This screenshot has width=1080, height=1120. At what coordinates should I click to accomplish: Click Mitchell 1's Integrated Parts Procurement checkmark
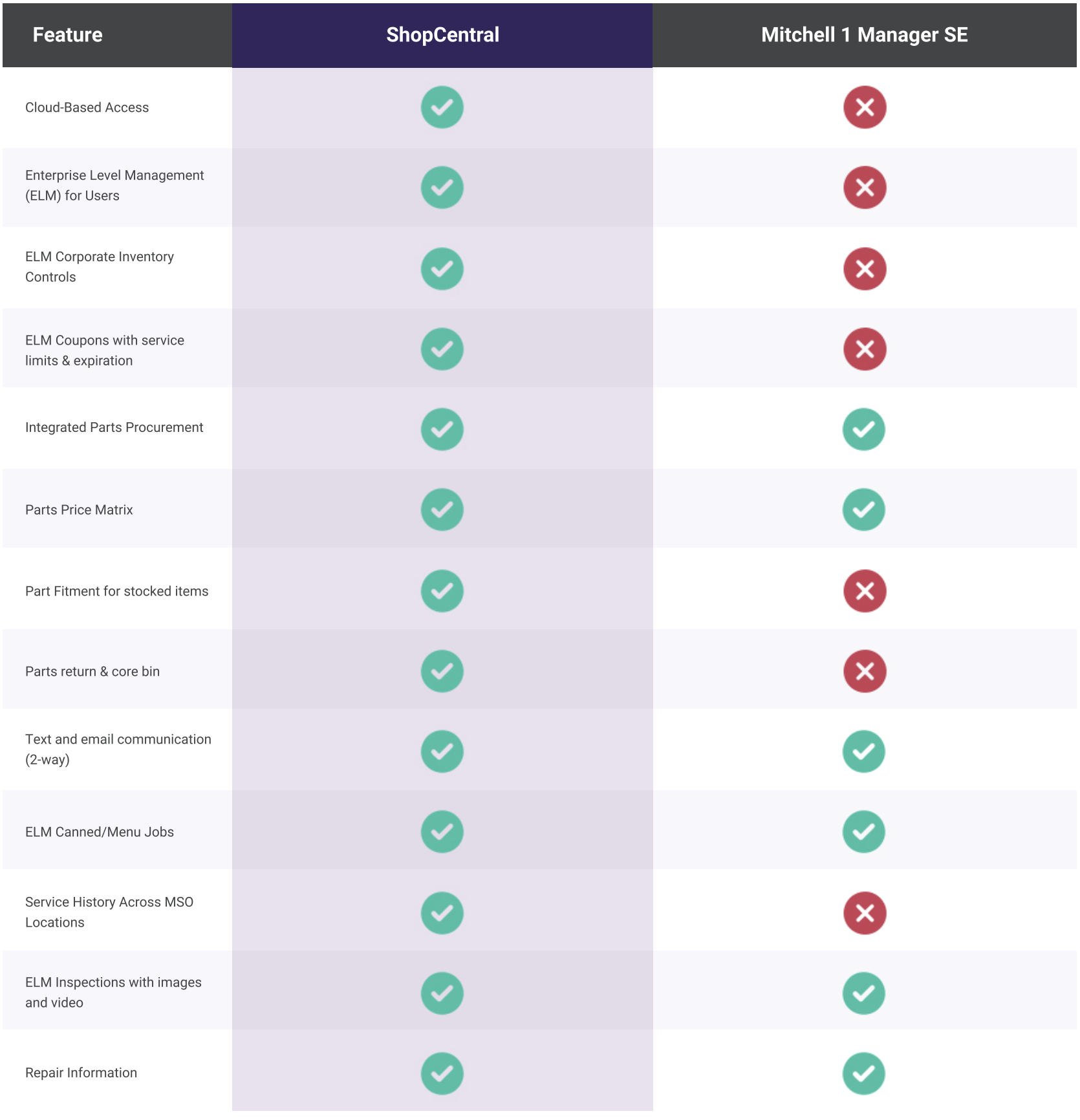pyautogui.click(x=863, y=429)
